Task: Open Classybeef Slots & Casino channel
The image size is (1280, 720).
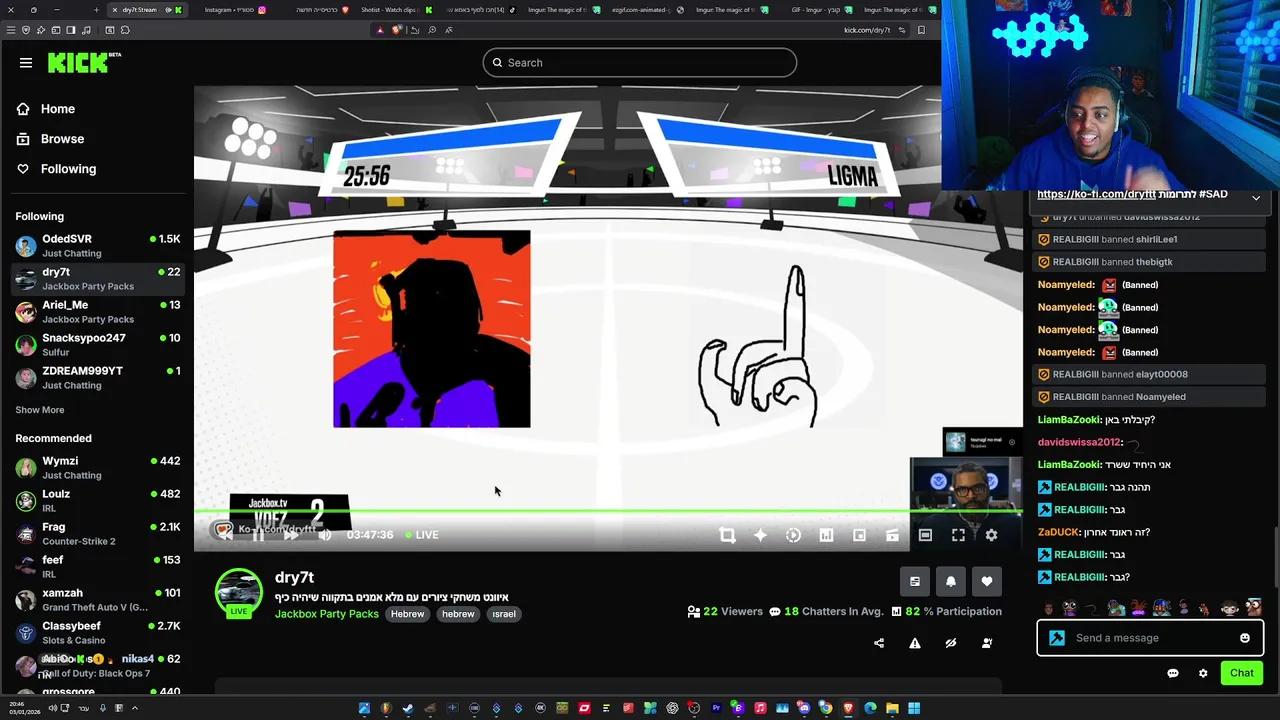Action: (x=97, y=633)
